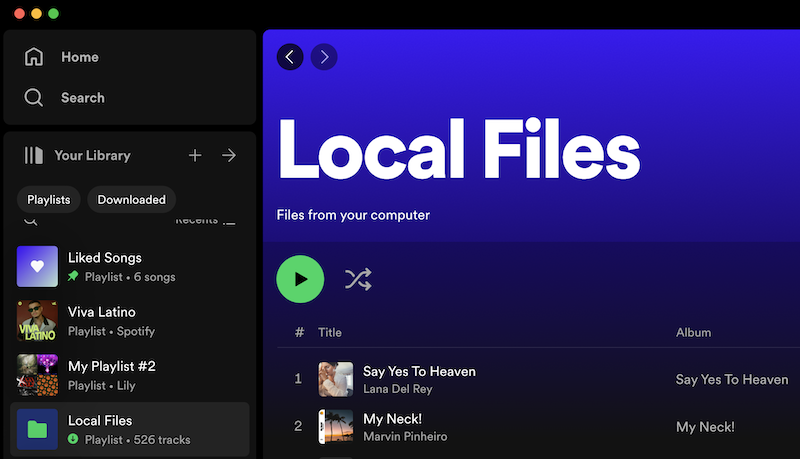Click the Your Library label
The width and height of the screenshot is (800, 459).
point(92,156)
